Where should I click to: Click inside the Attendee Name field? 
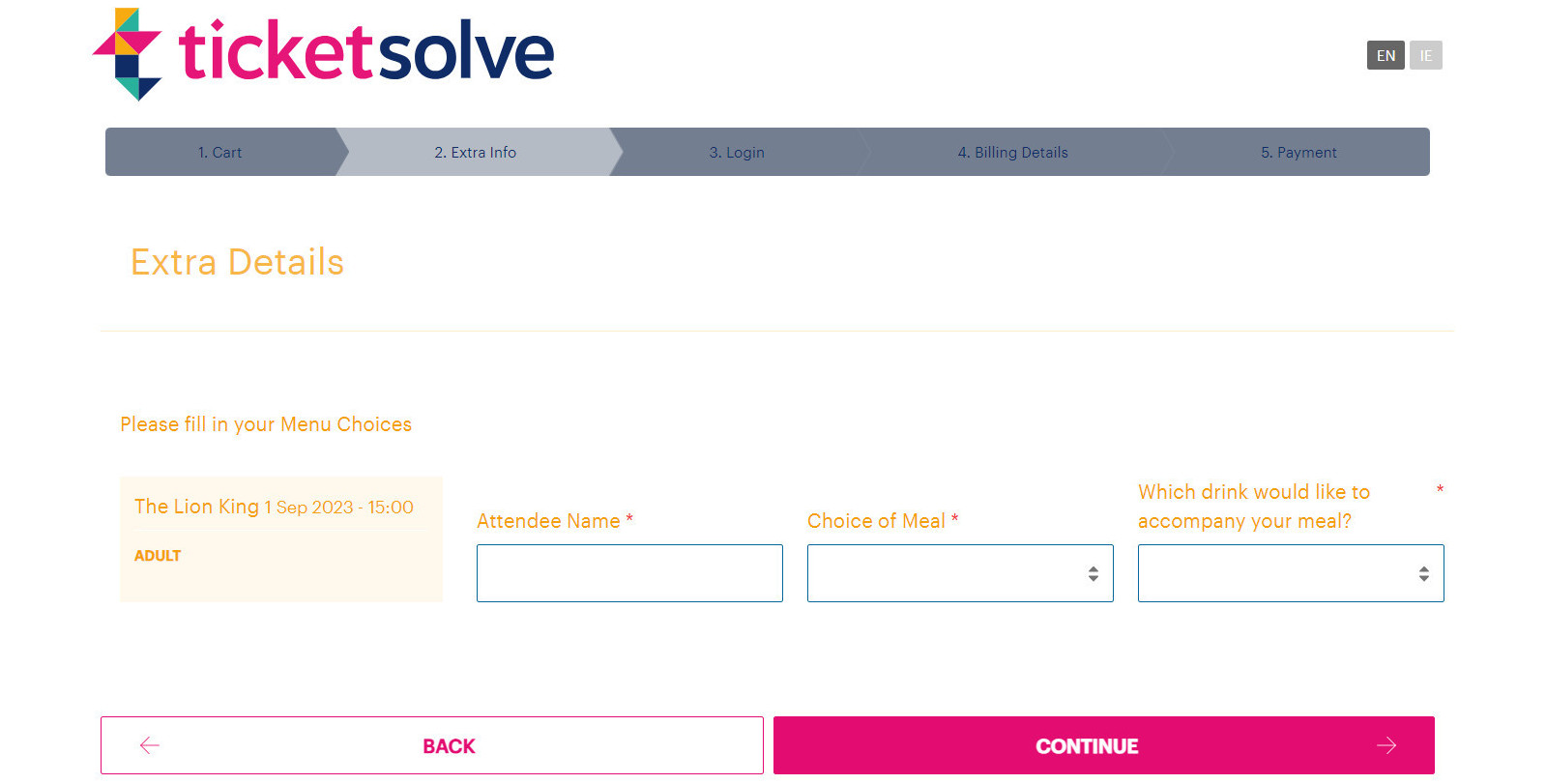(x=628, y=572)
